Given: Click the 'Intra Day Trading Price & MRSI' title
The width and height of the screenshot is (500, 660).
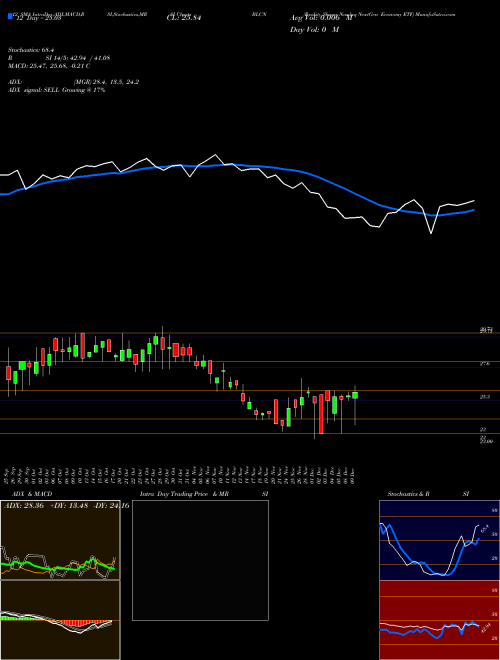Looking at the screenshot, I should tap(204, 494).
